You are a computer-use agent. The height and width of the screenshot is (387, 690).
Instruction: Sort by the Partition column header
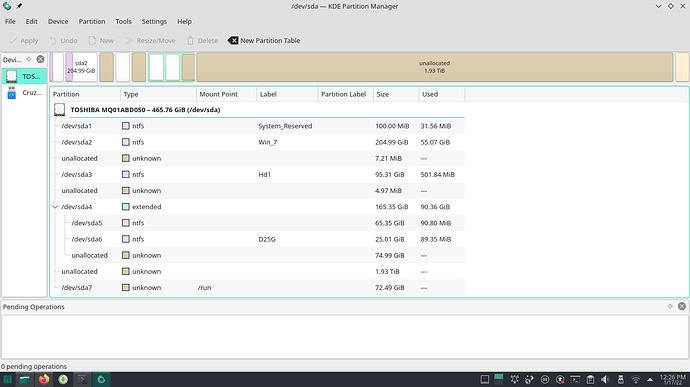click(x=85, y=94)
